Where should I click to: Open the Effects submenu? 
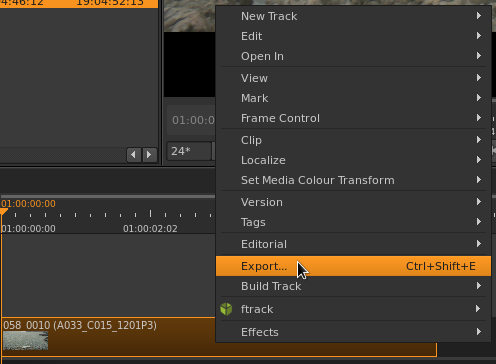[353, 332]
